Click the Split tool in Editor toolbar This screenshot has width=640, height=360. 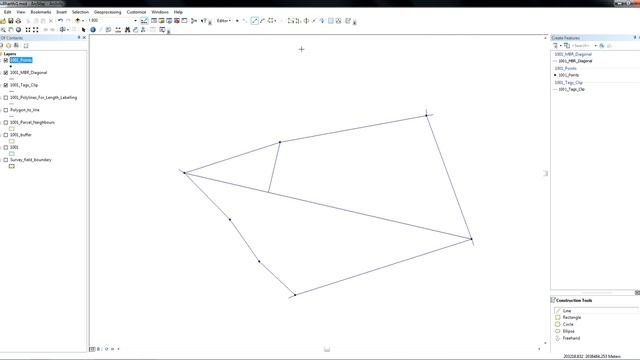click(314, 20)
